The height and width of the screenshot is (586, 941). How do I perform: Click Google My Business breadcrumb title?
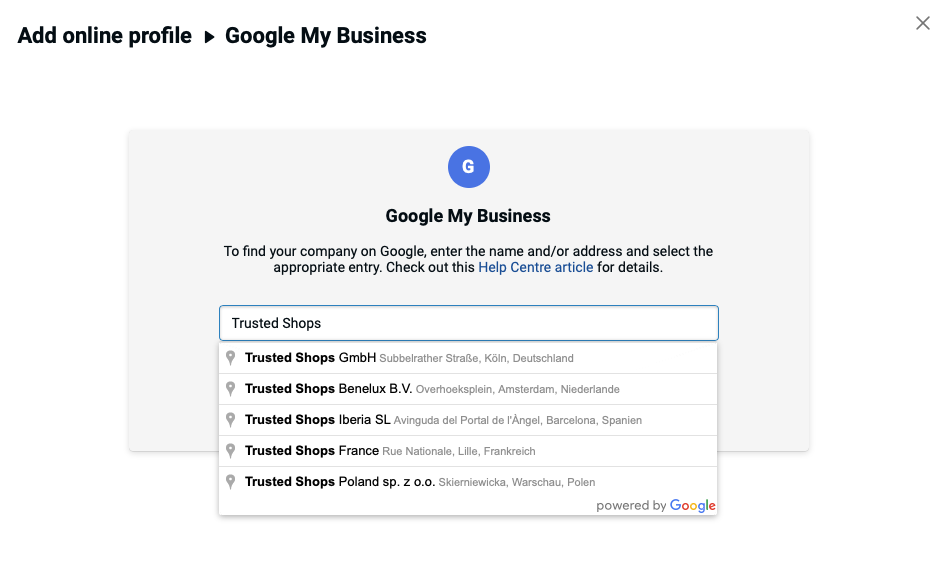[x=326, y=35]
